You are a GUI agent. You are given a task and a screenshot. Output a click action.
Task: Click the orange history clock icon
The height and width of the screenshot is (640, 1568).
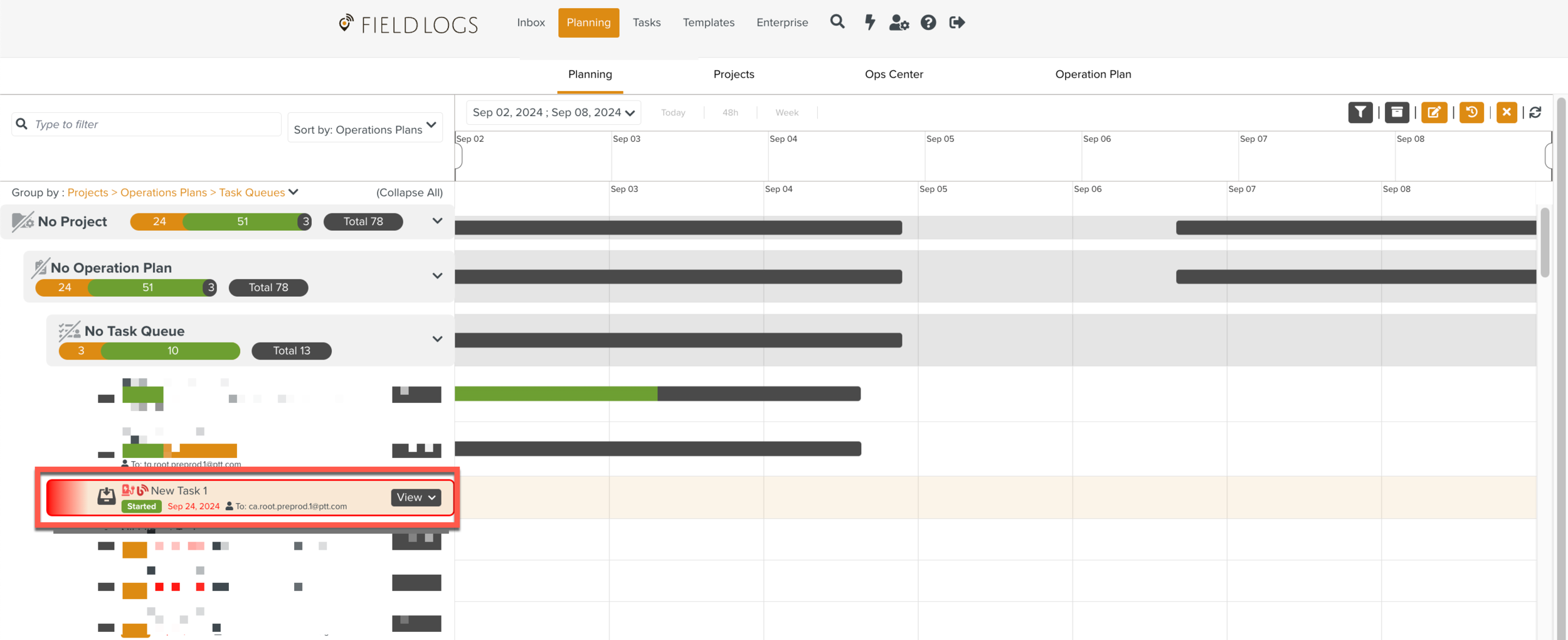click(1471, 112)
